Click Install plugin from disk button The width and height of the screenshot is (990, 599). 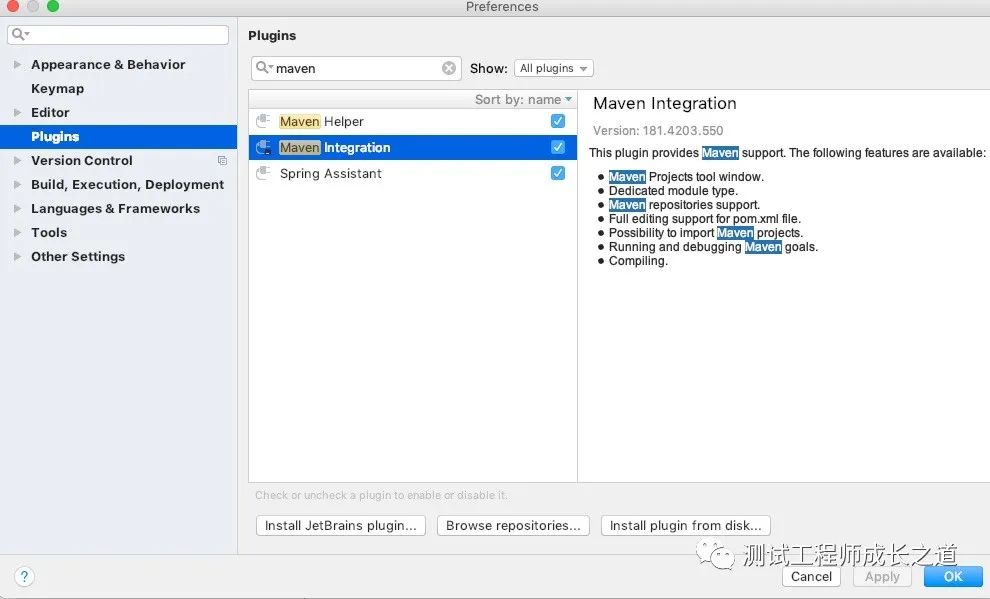pos(686,525)
